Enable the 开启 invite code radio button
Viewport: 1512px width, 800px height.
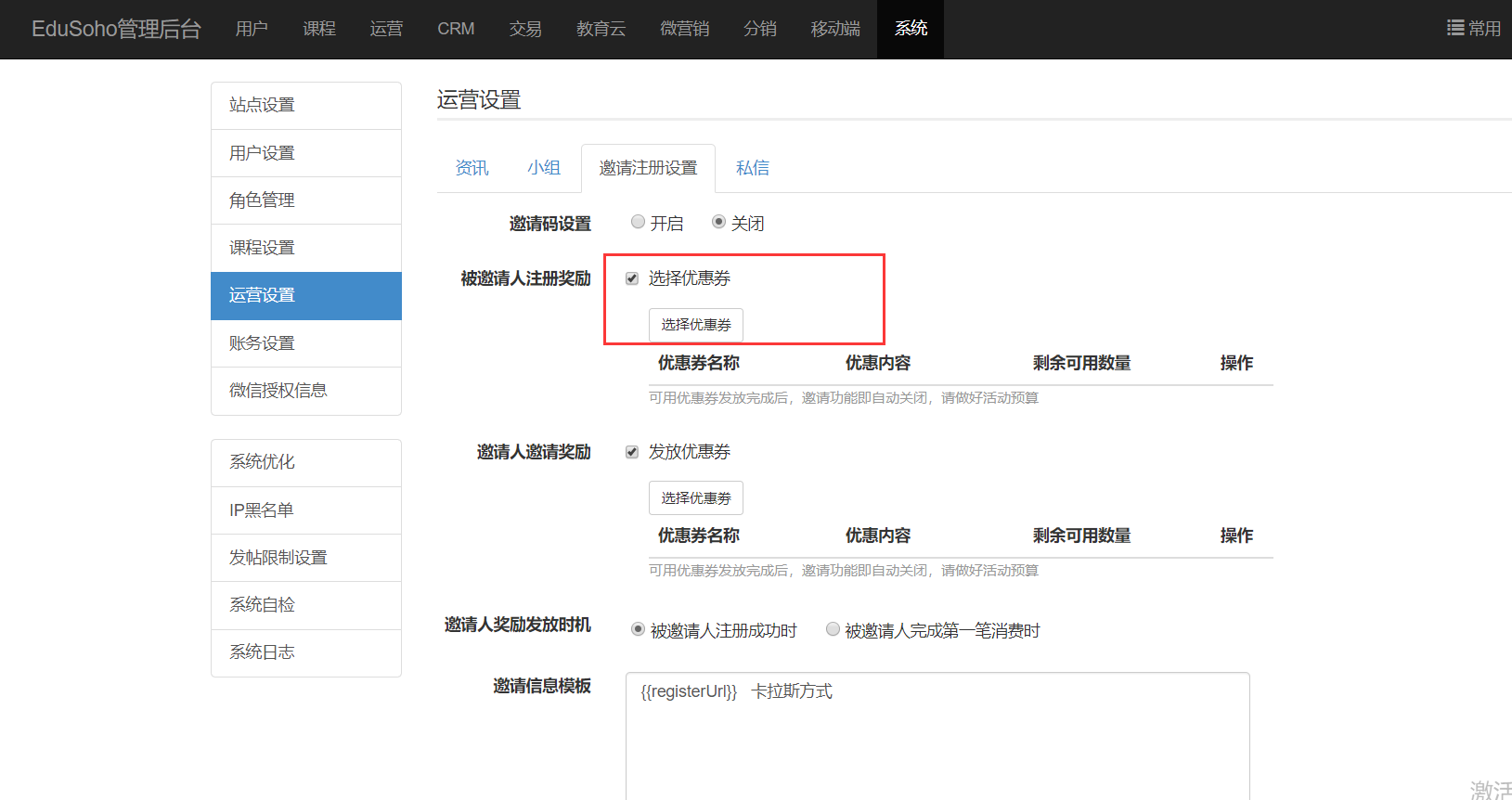point(638,222)
